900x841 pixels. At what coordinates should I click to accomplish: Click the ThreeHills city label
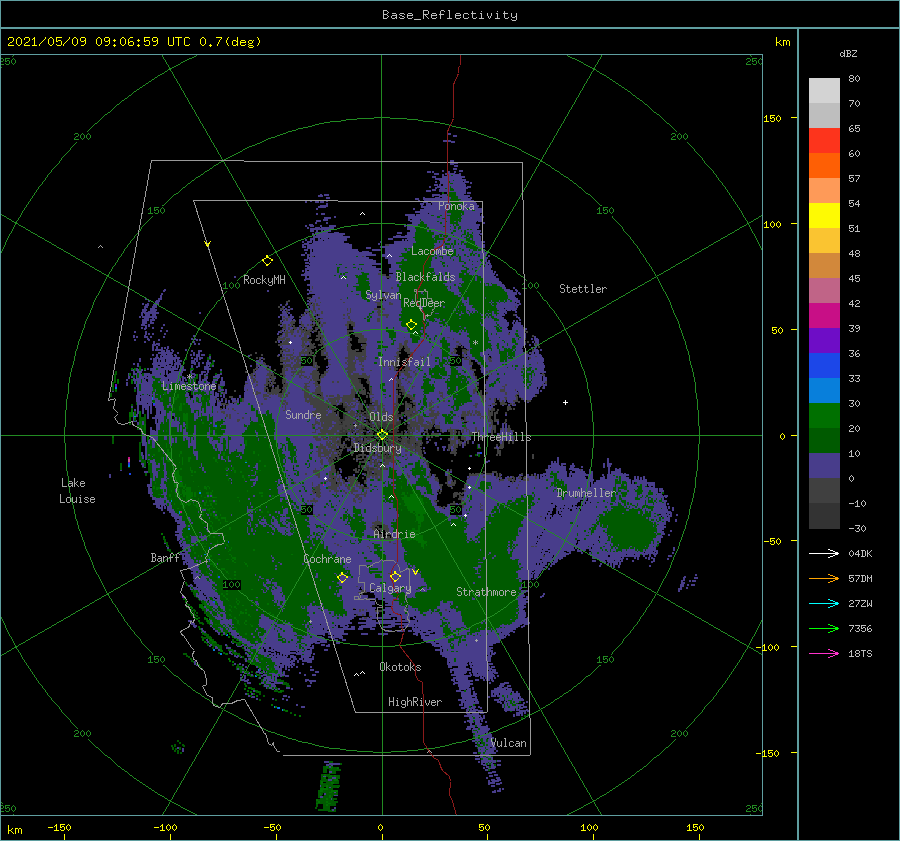pyautogui.click(x=502, y=437)
